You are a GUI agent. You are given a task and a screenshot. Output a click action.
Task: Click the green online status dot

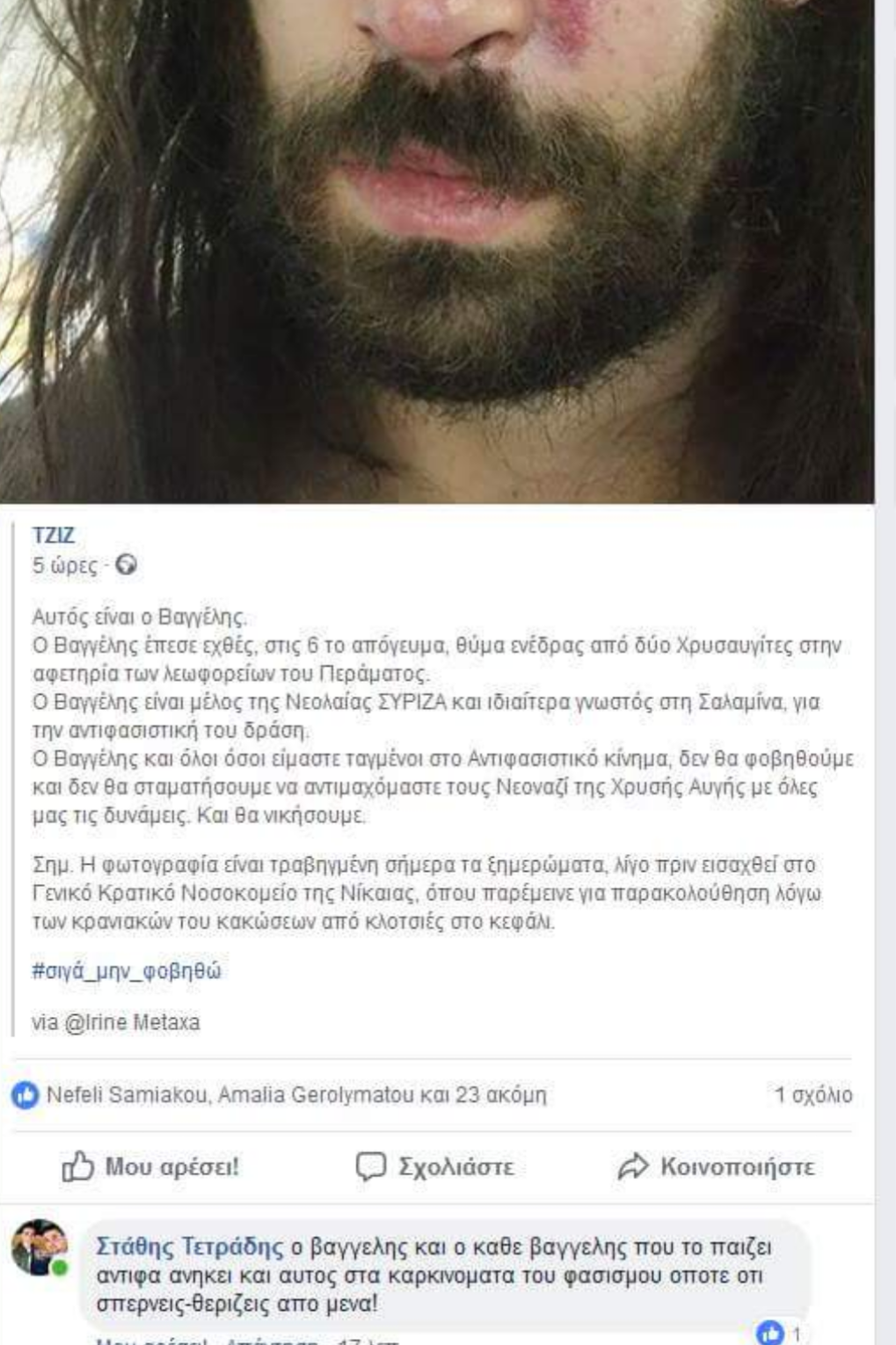(x=60, y=1268)
